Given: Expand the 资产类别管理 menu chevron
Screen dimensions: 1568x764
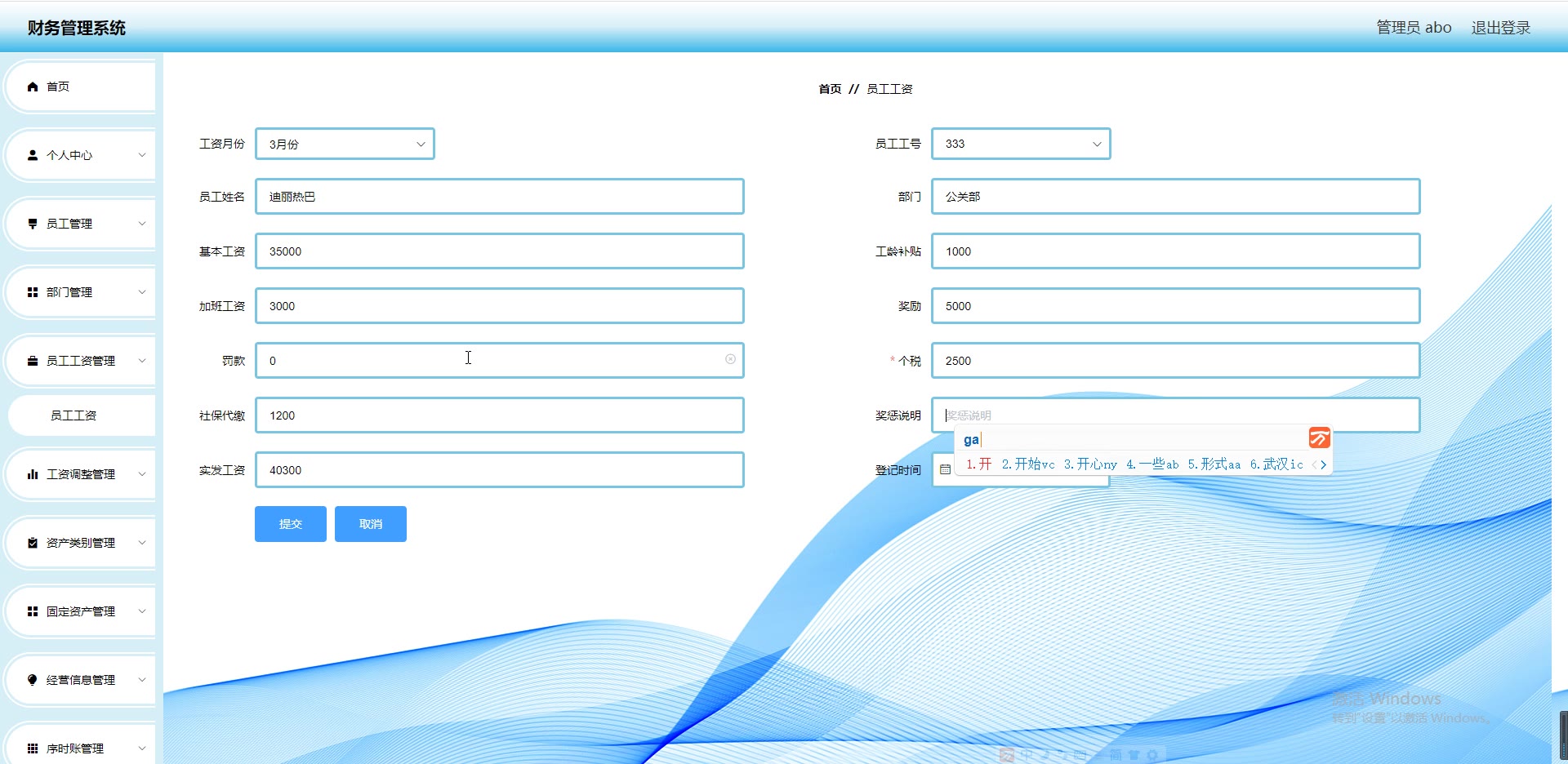Looking at the screenshot, I should pyautogui.click(x=142, y=543).
